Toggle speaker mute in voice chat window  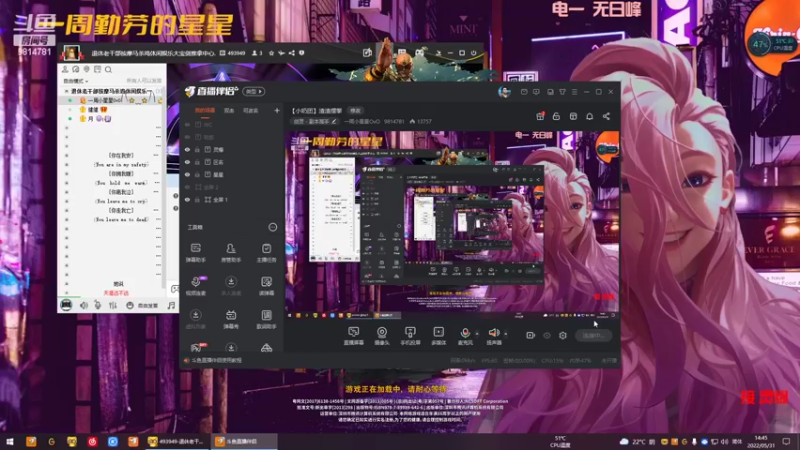pyautogui.click(x=84, y=305)
